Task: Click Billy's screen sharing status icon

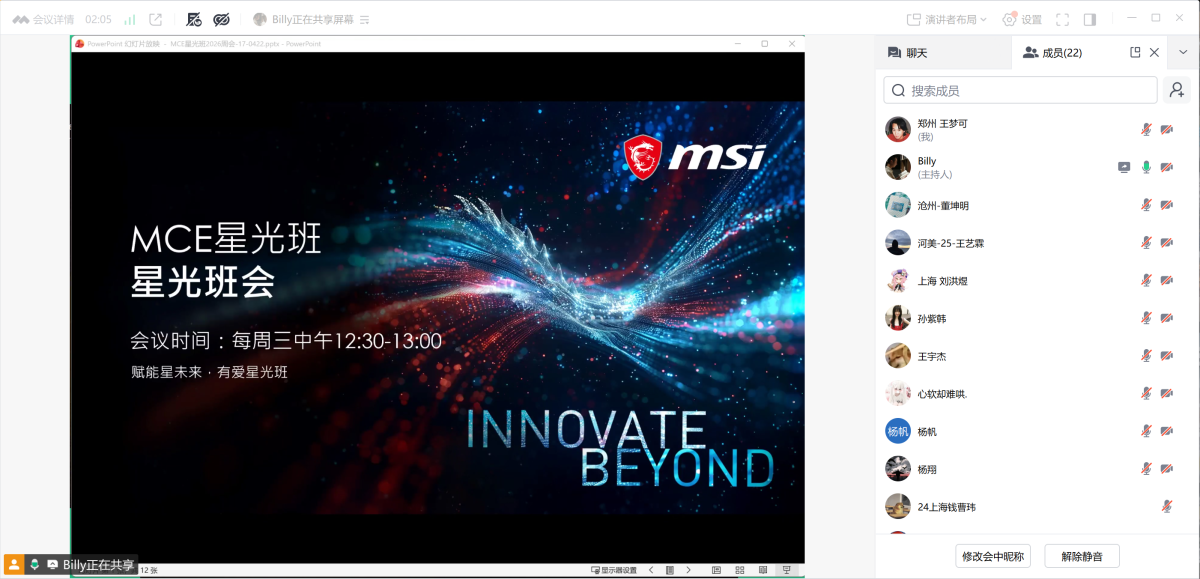Action: coord(1124,167)
